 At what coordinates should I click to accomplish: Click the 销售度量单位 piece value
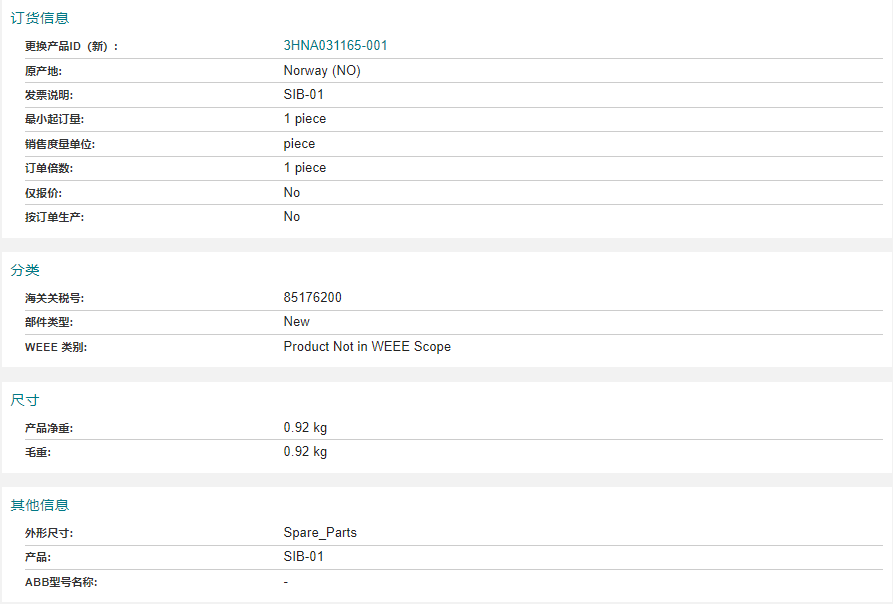click(x=300, y=143)
